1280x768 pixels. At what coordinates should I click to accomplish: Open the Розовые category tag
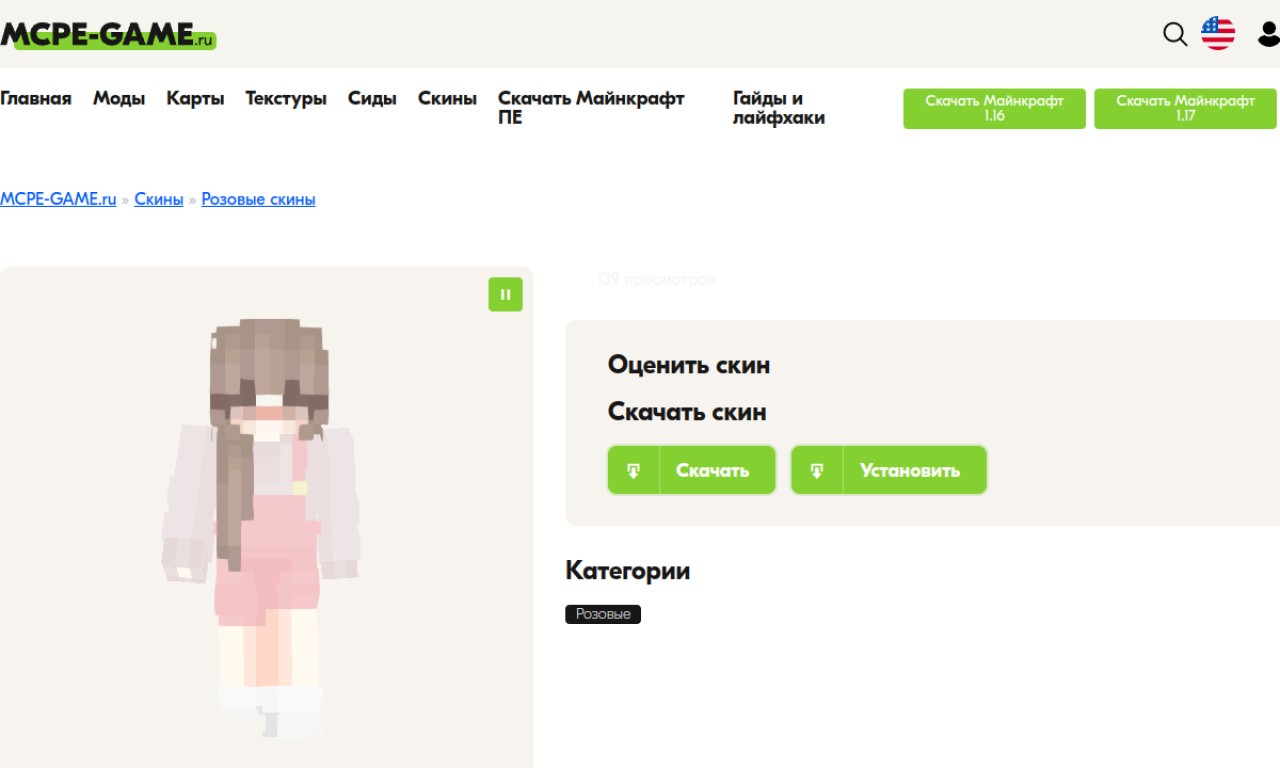click(x=603, y=614)
